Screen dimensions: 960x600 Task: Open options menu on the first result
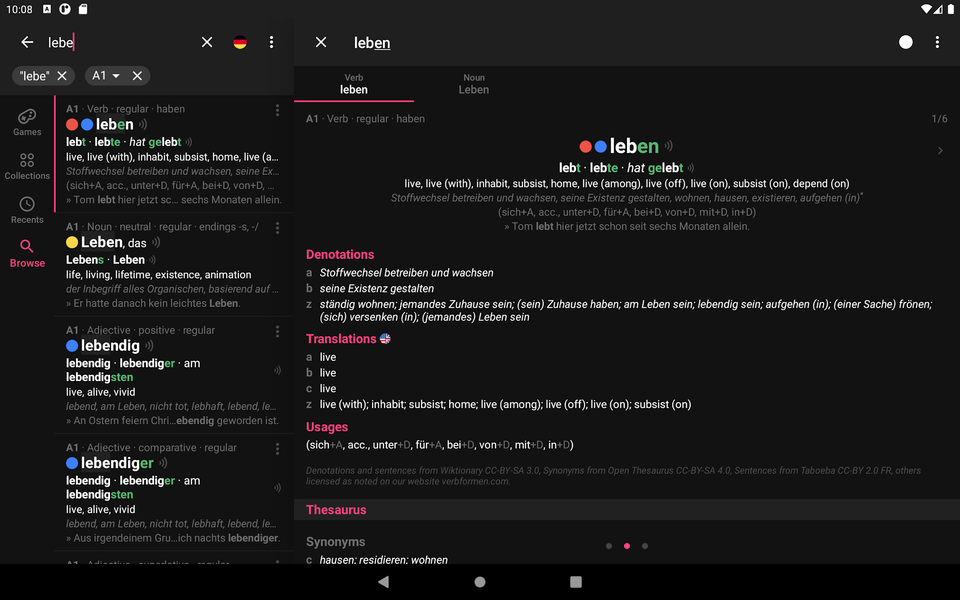point(277,110)
